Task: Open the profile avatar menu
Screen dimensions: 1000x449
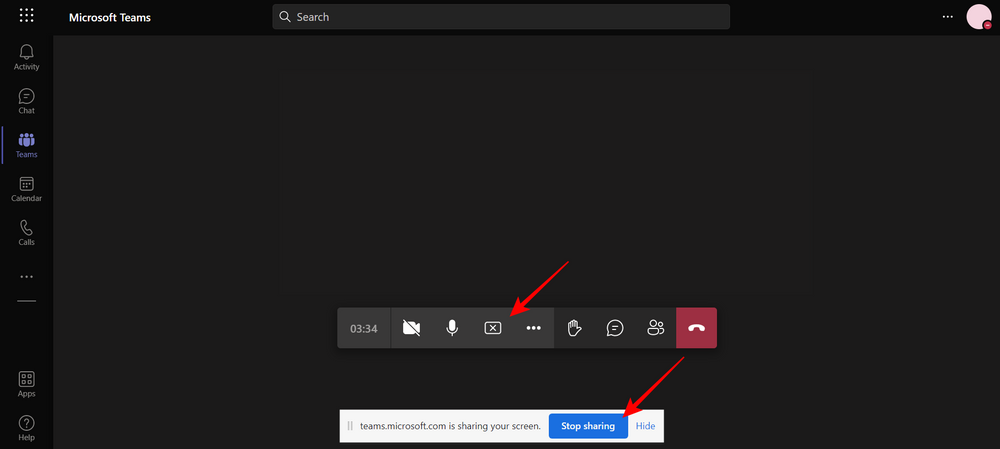Action: 978,17
